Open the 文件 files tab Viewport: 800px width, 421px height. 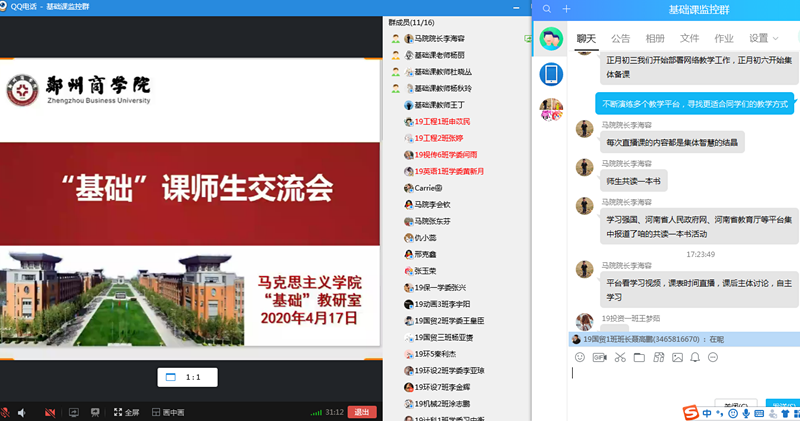pyautogui.click(x=689, y=38)
